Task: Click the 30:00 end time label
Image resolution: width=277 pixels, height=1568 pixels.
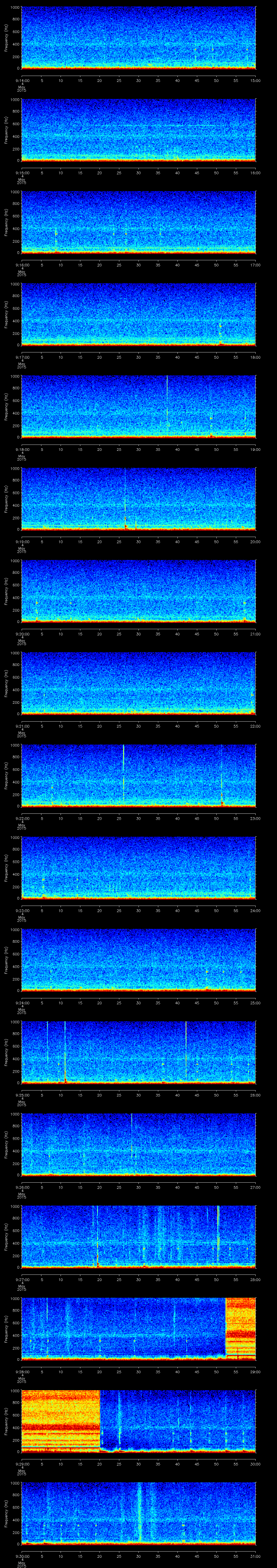Action: [256, 1464]
